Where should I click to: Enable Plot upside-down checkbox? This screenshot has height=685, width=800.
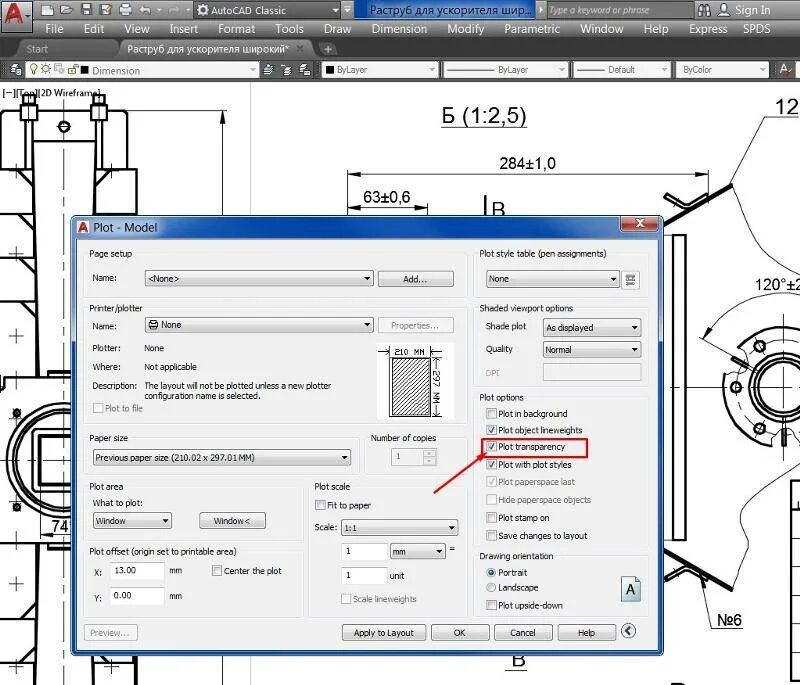coord(491,605)
